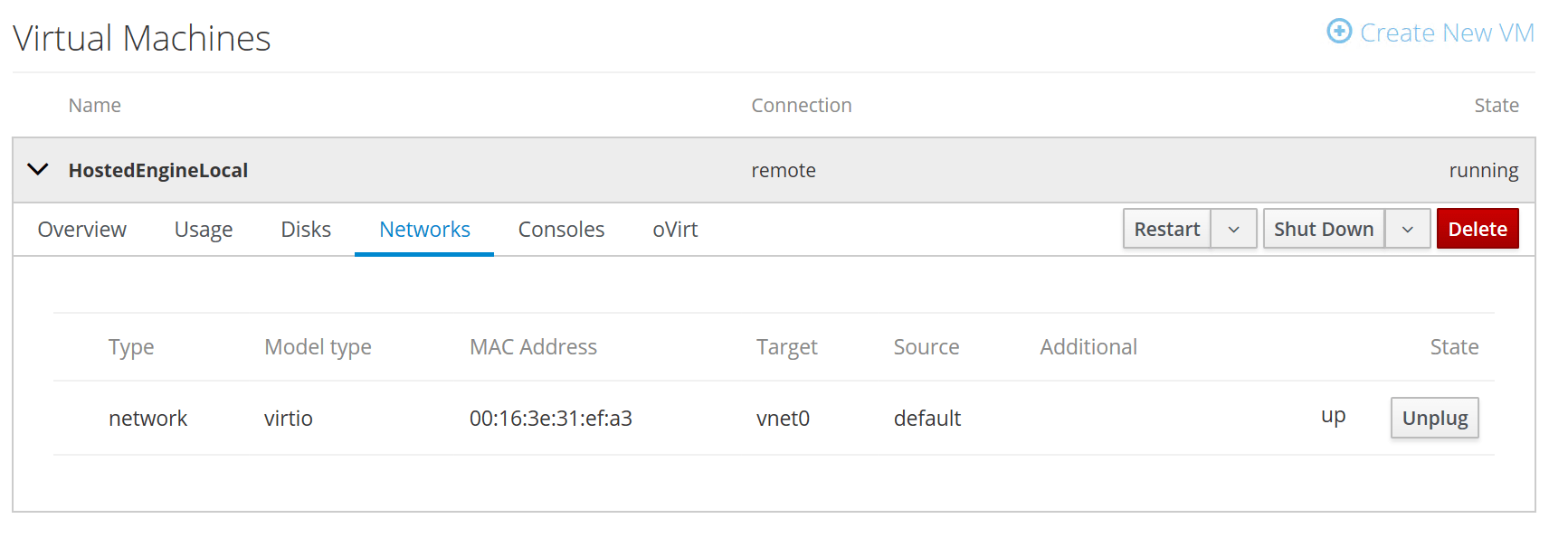
Task: Click the Connection column header
Action: click(x=801, y=106)
